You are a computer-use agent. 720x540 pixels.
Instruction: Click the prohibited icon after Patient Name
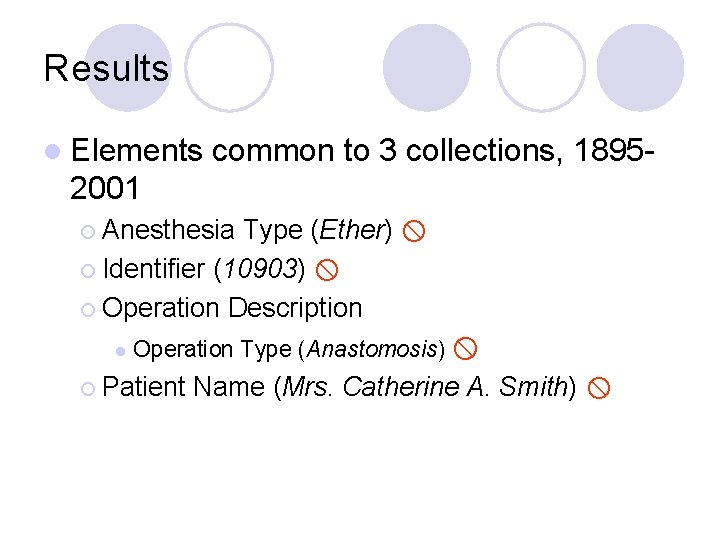pyautogui.click(x=599, y=388)
